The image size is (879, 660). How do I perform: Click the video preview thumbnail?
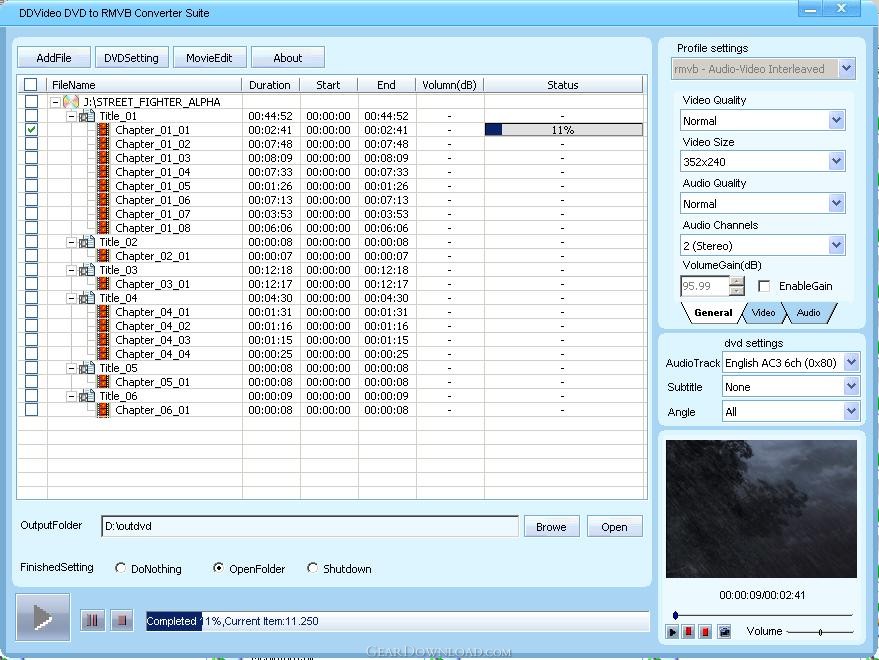(x=761, y=509)
